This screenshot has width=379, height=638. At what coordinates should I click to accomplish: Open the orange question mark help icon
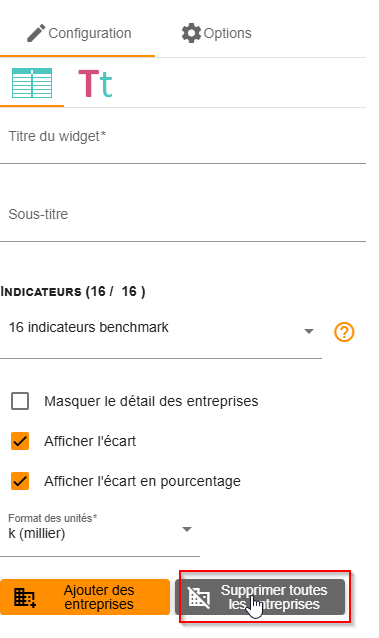[x=344, y=332]
